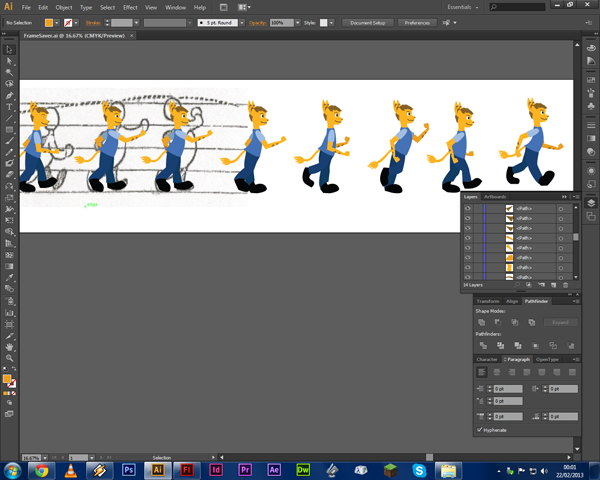Choose the Zoom tool magnifier

click(x=9, y=357)
